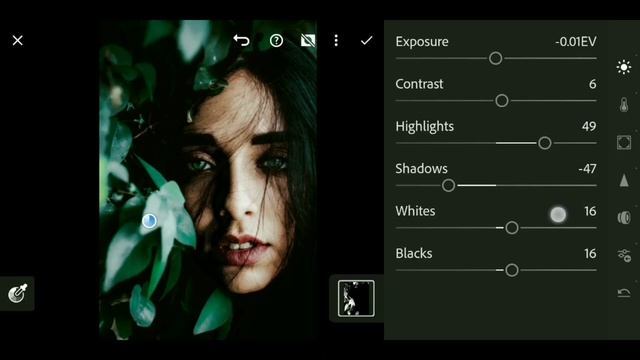Viewport: 640px width, 360px height.
Task: Click the Highlights value 49
Action: click(x=589, y=127)
